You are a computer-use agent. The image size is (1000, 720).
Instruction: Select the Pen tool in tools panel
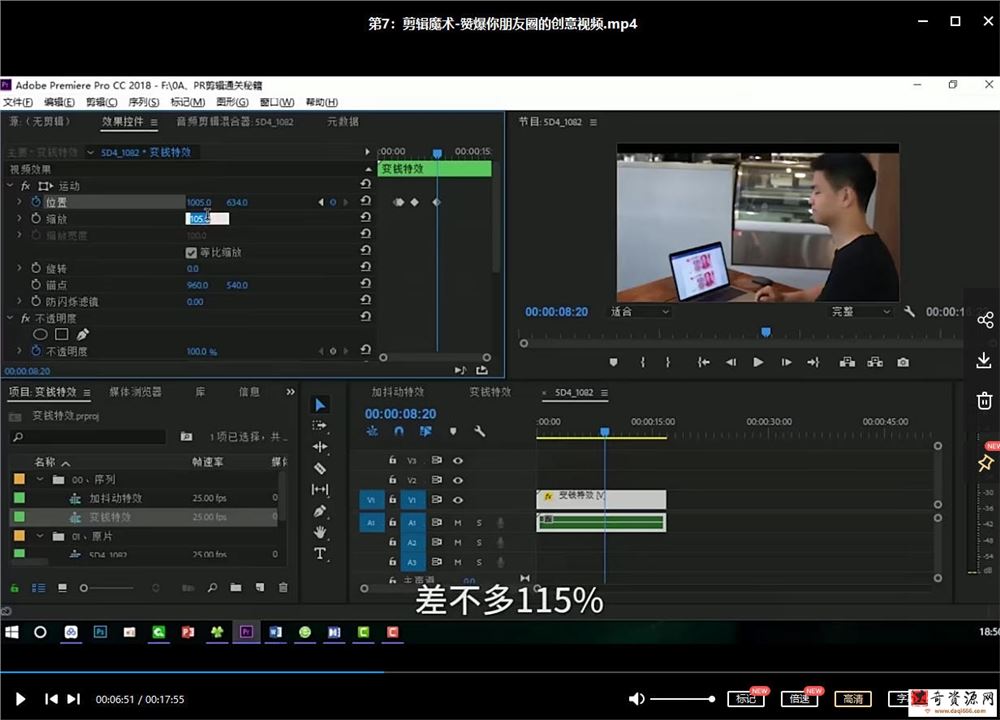click(320, 511)
